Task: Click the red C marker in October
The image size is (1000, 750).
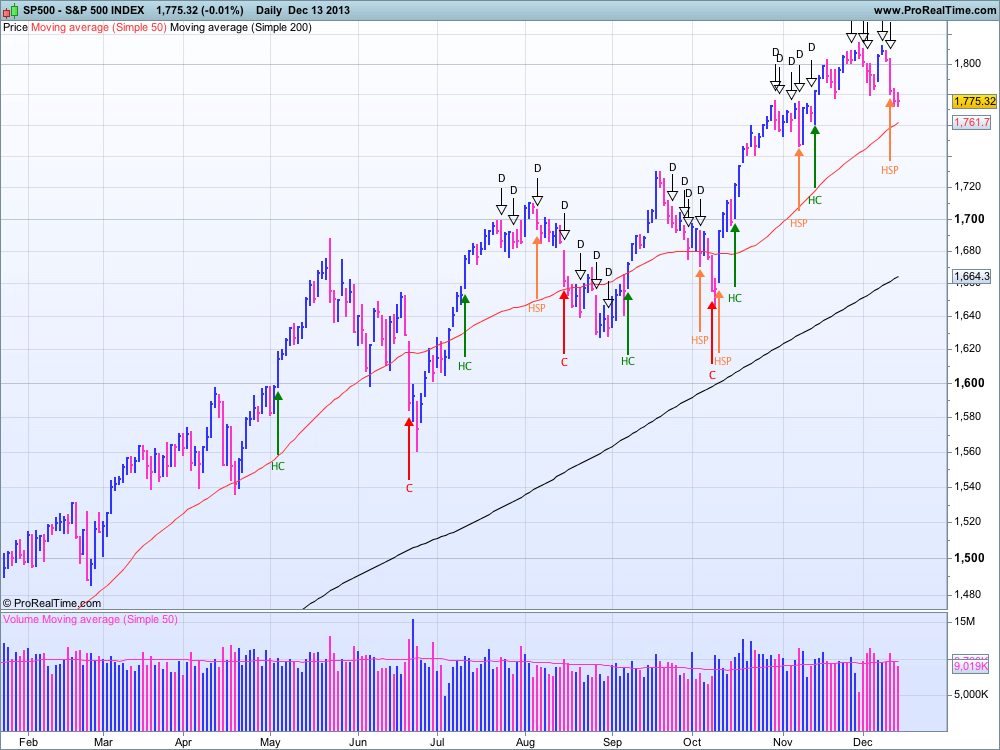Action: point(712,376)
